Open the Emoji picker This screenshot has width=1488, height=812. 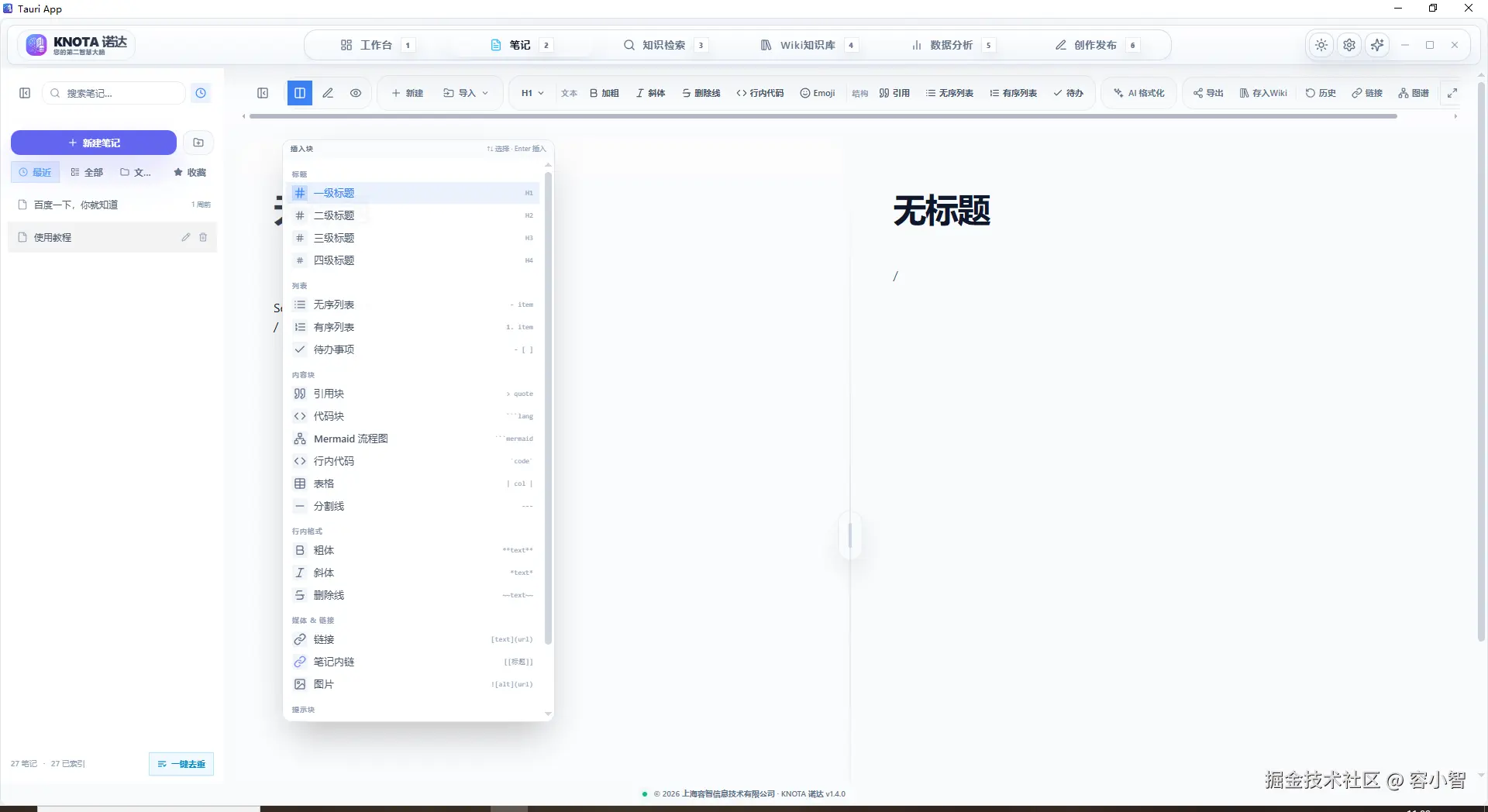[x=818, y=93]
